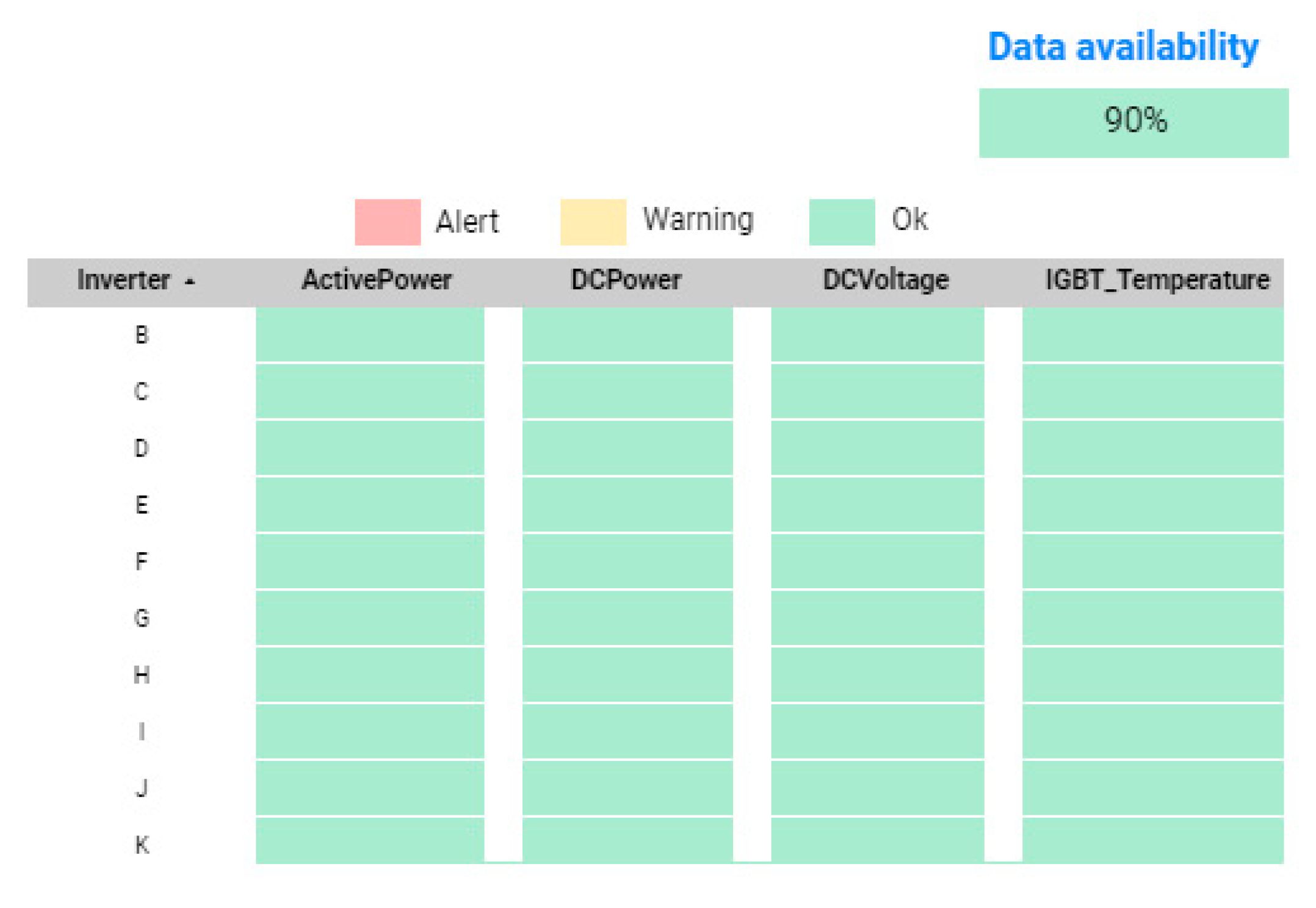Select the inverter B row label
The height and width of the screenshot is (908, 1316).
(142, 335)
